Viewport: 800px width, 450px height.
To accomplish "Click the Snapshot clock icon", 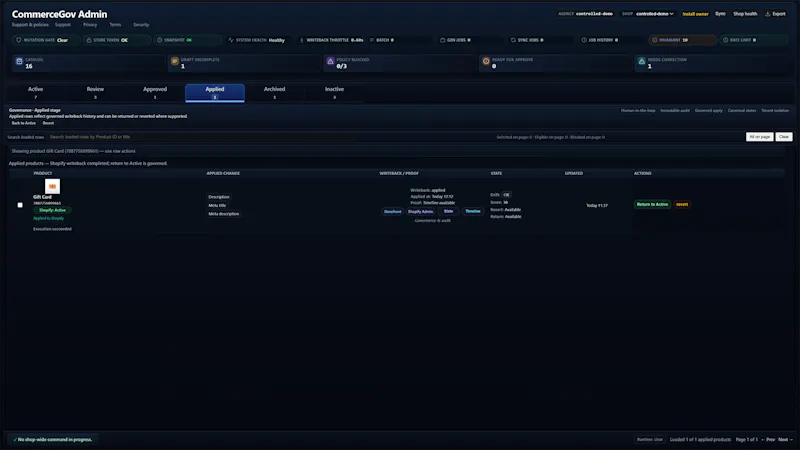I will pos(159,40).
